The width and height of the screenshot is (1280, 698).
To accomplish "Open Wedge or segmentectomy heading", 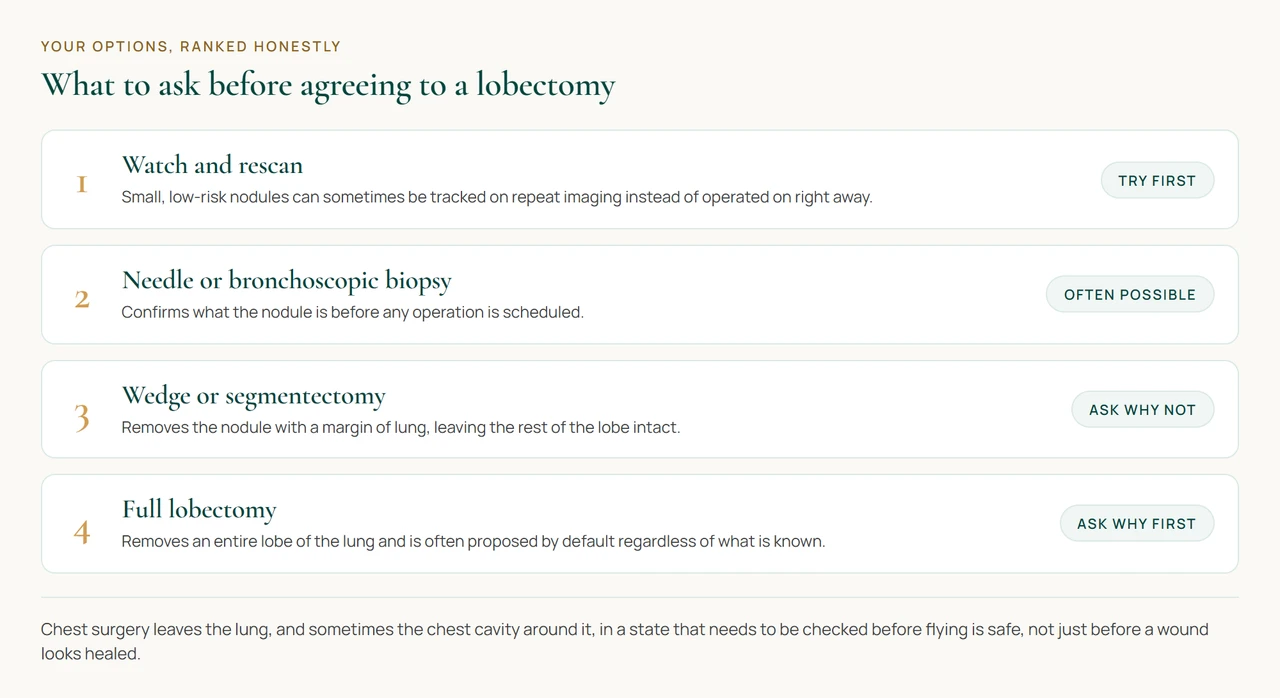I will [254, 395].
